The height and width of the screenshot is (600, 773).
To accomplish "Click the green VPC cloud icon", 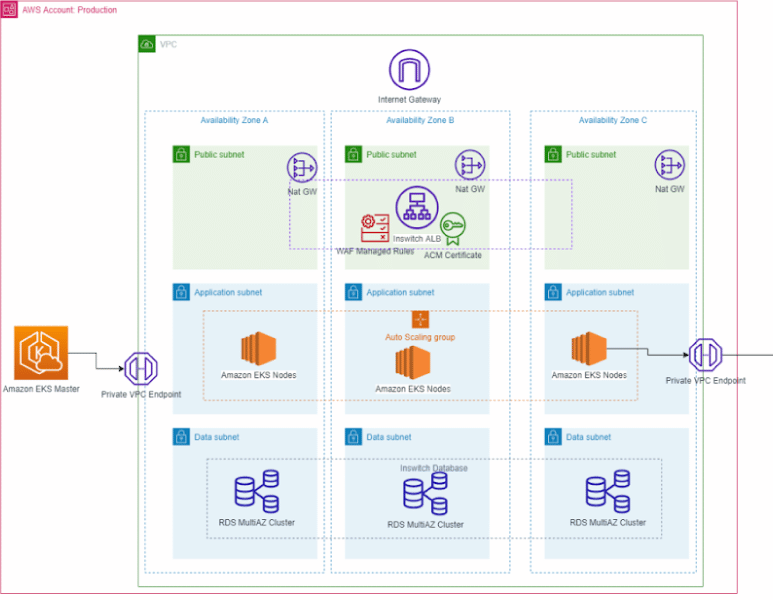I will 146,44.
